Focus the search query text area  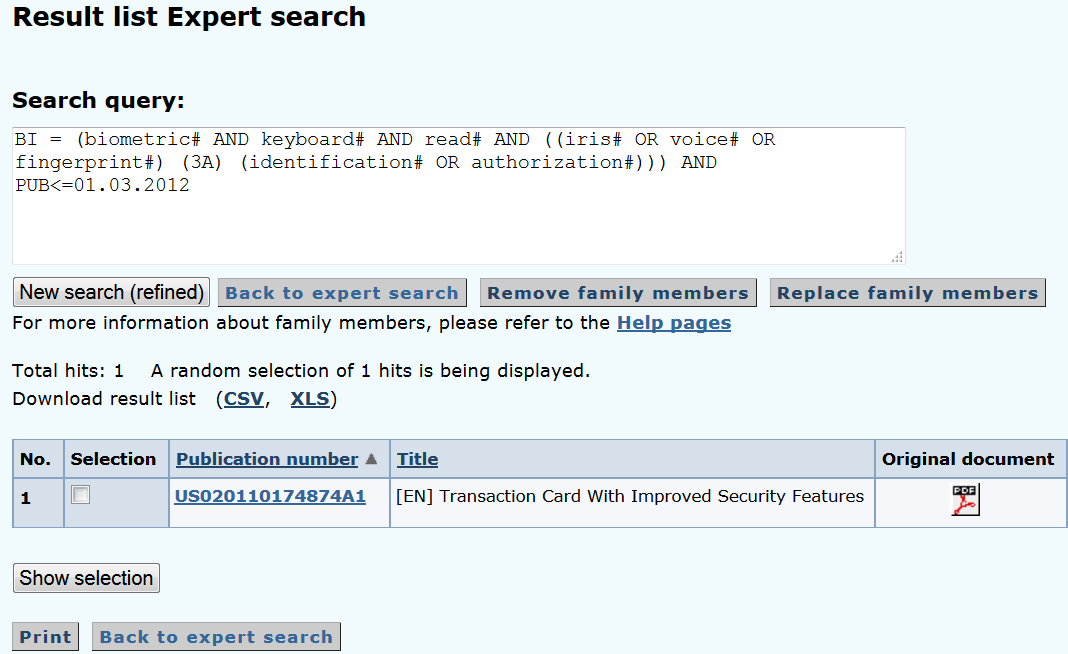click(458, 196)
